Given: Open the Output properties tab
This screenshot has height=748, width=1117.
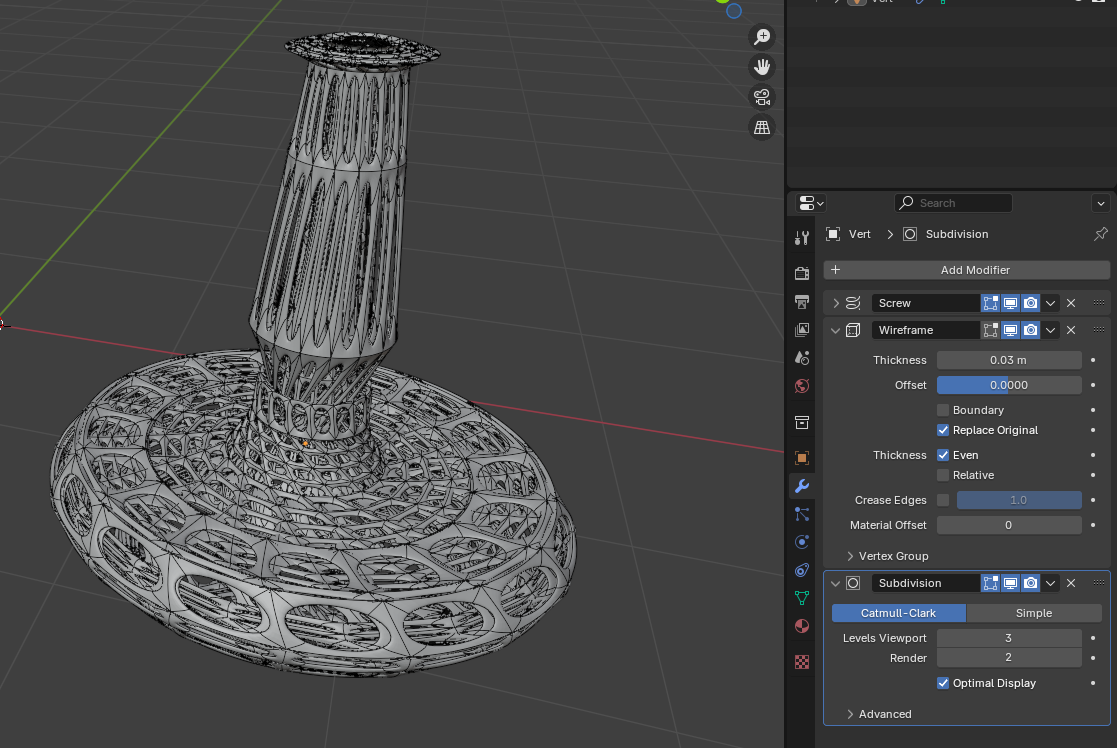Looking at the screenshot, I should 802,301.
